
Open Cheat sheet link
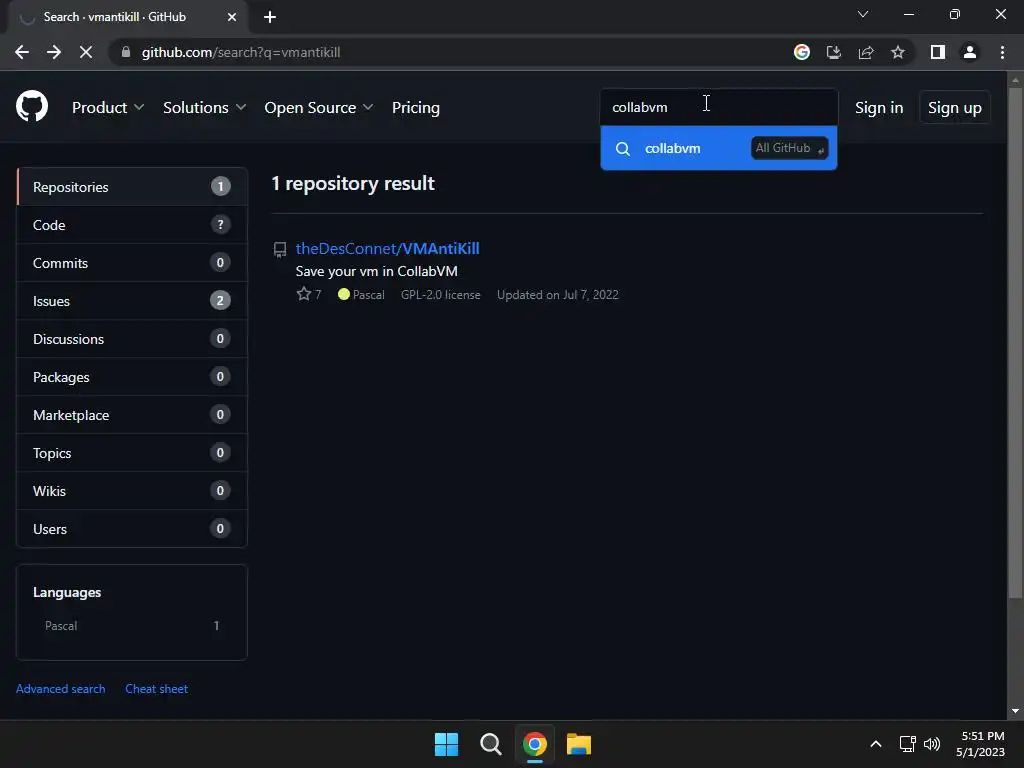click(156, 689)
